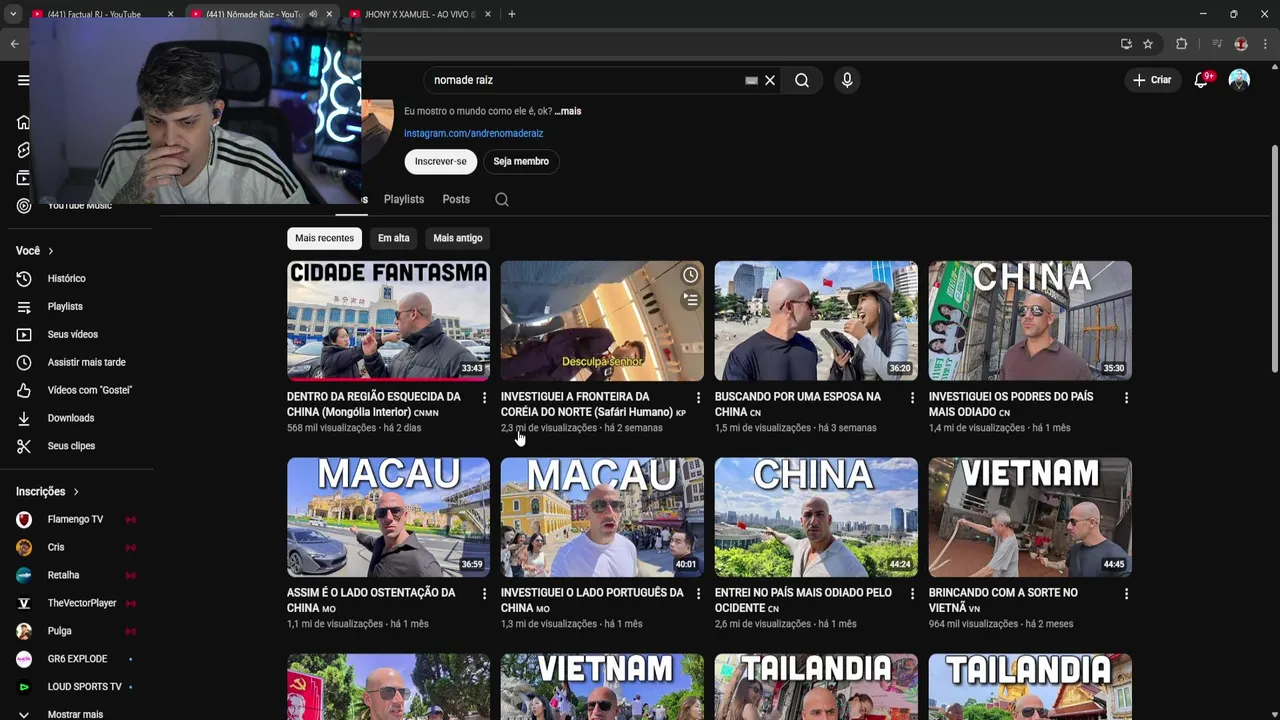This screenshot has height=720, width=1280.
Task: Open options menu for BUSCANDO POR UMA ESPOSA video
Action: click(x=912, y=398)
